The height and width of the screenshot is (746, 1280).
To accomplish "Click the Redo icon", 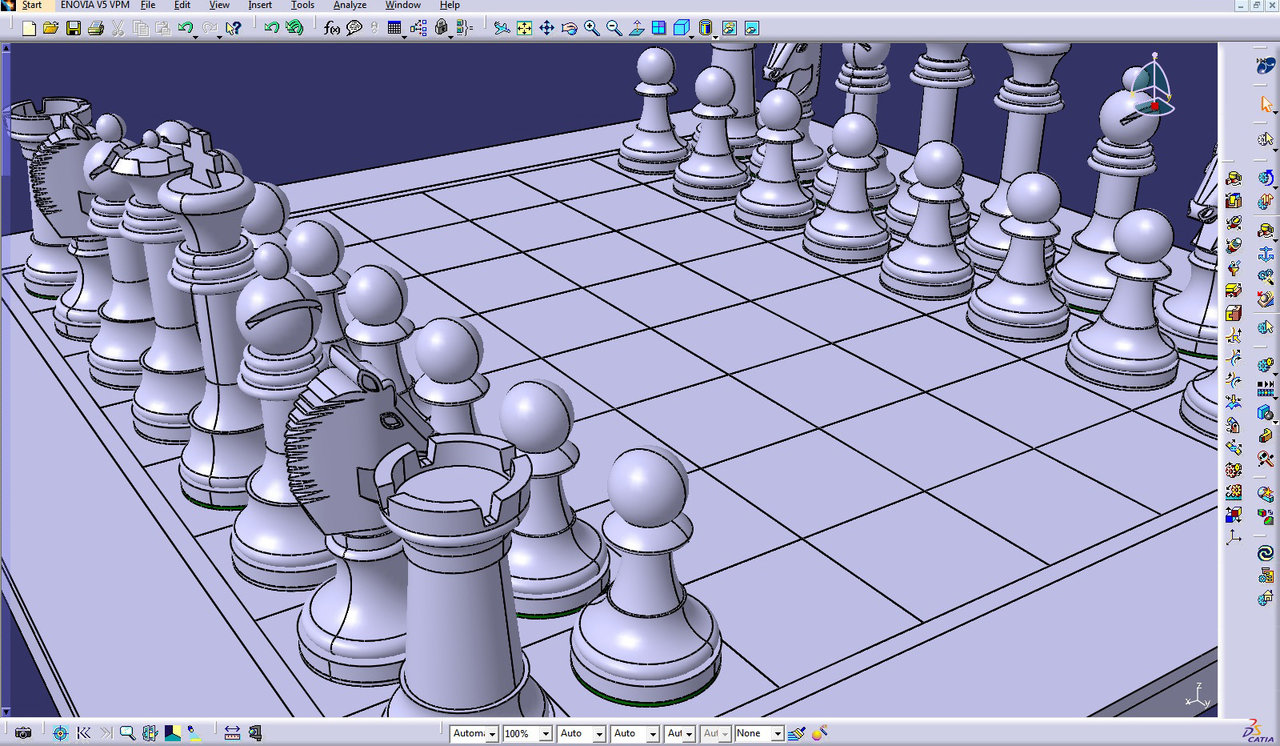I will tap(209, 28).
